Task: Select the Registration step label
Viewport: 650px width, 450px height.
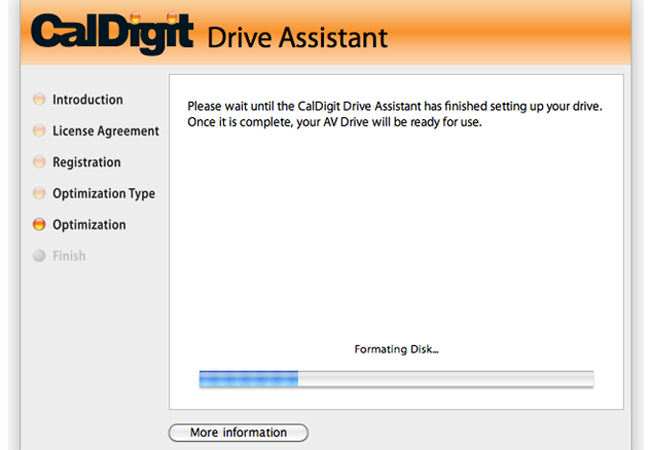Action: point(87,162)
